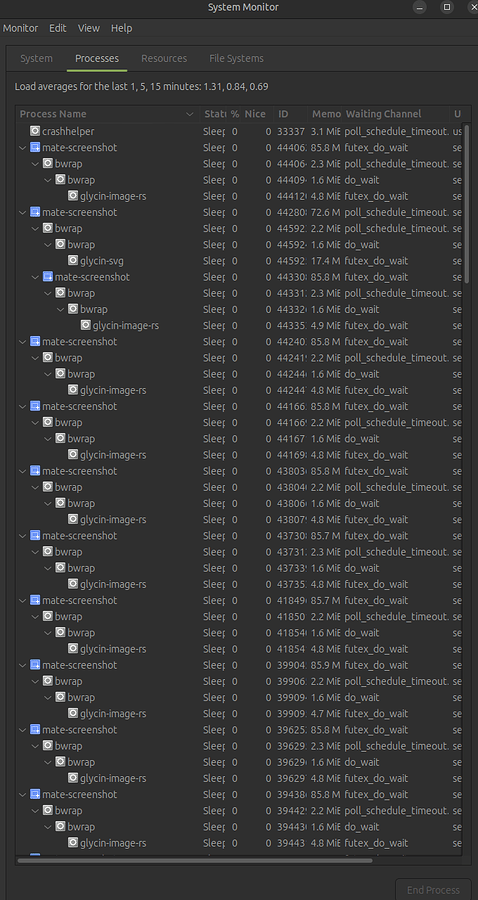
Task: Click icon of glycin-image-rs using 4.9 MiB
Action: click(x=86, y=325)
